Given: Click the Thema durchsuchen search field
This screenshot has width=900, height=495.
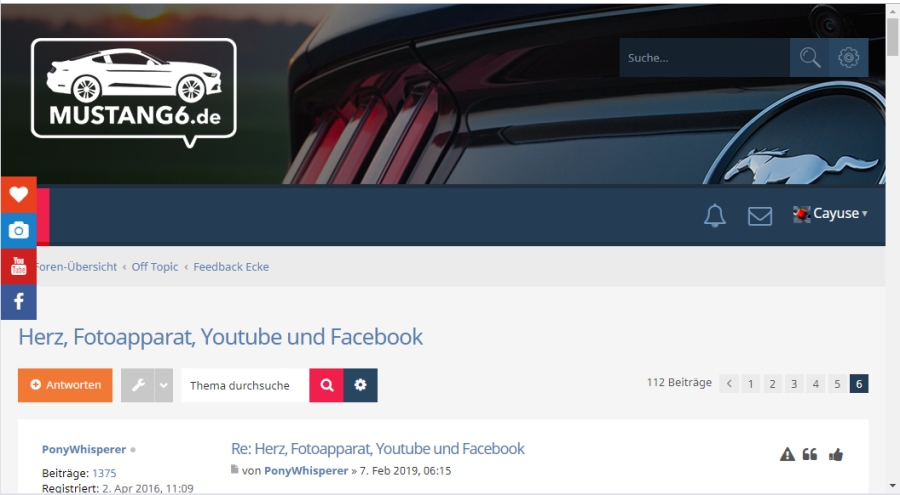Looking at the screenshot, I should click(245, 385).
